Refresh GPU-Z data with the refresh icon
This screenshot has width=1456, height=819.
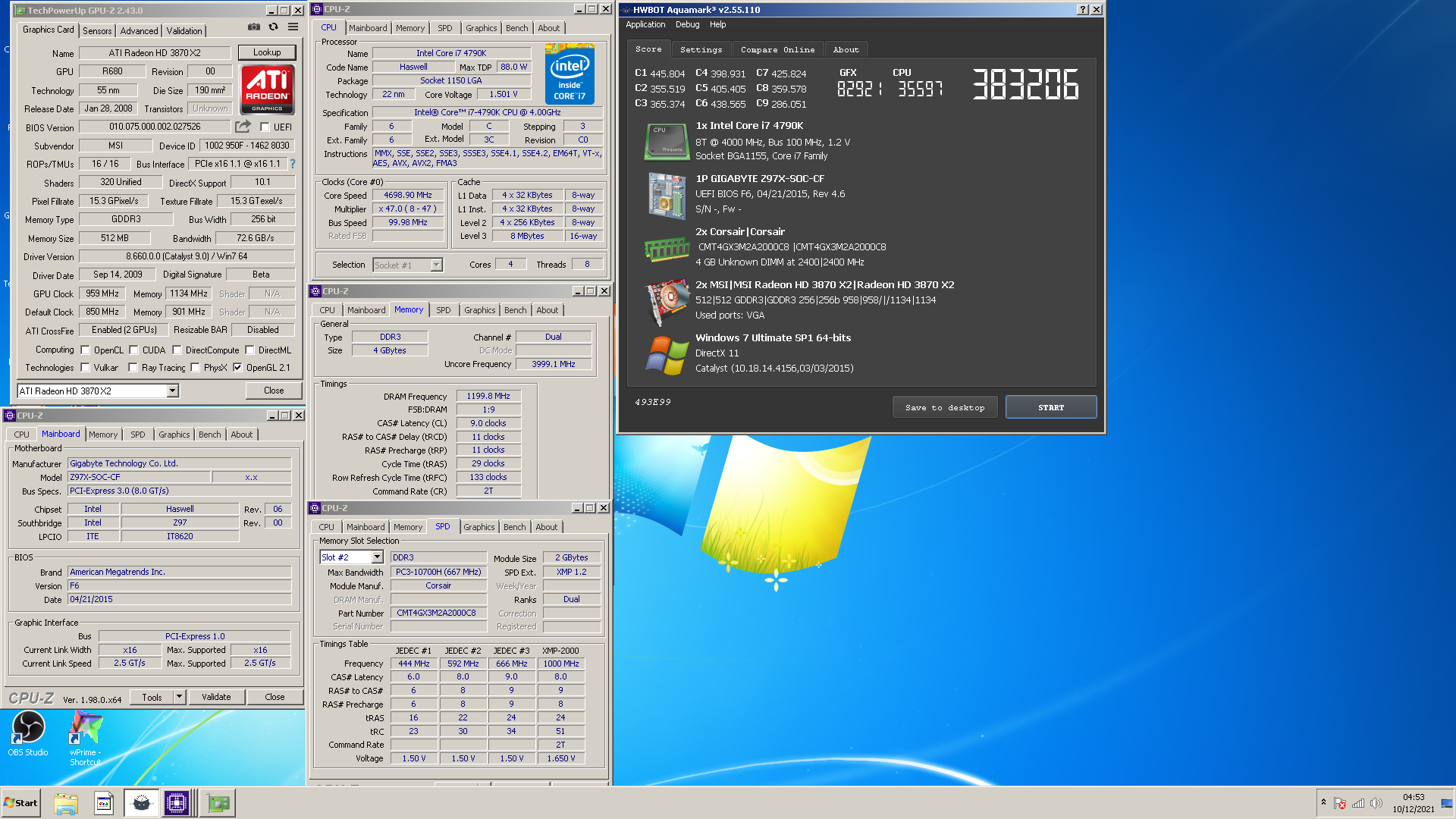[273, 27]
